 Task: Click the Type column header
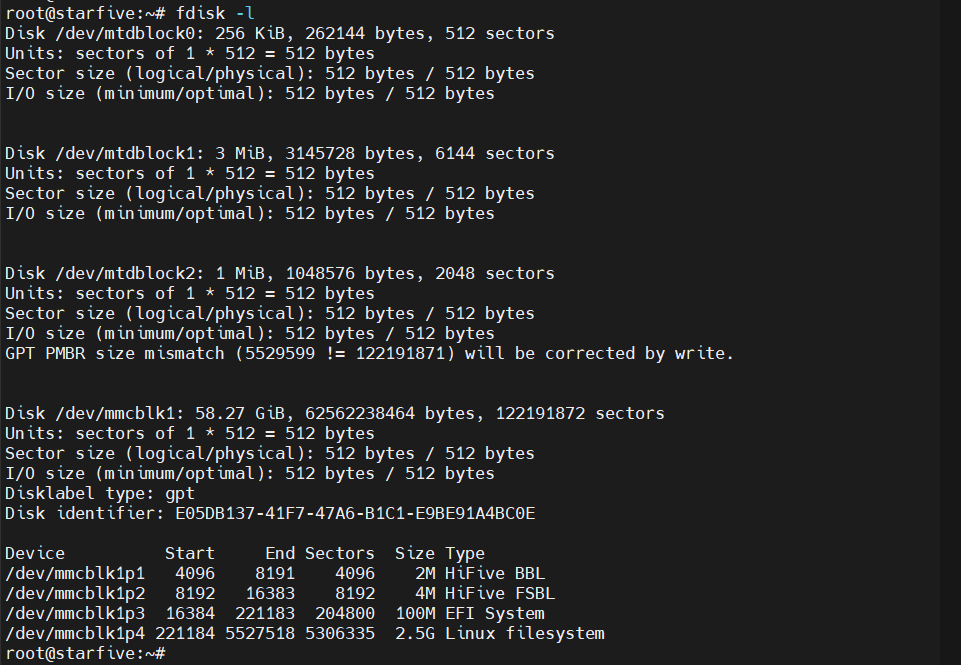465,553
